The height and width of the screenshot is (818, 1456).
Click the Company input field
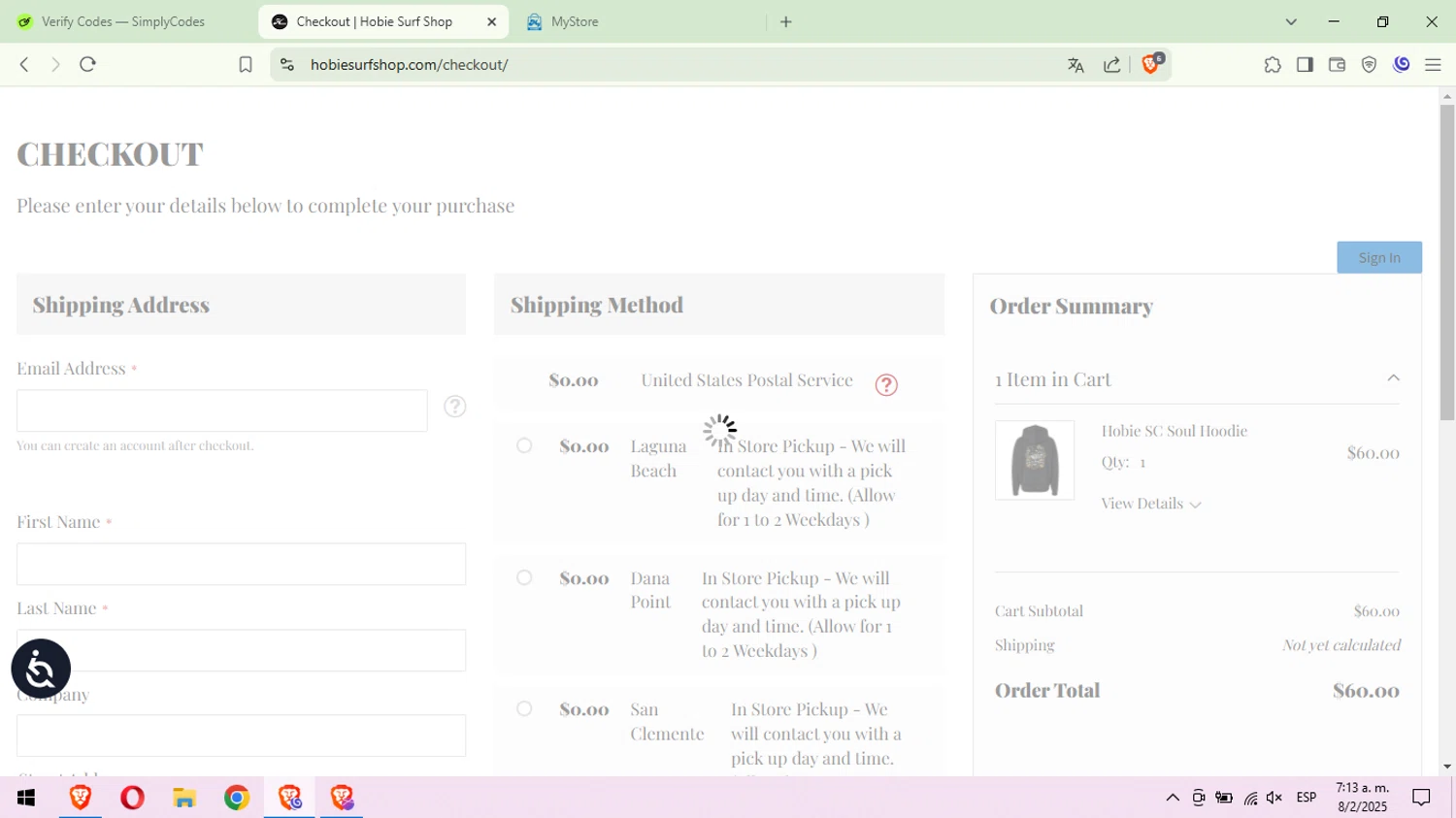(x=241, y=736)
